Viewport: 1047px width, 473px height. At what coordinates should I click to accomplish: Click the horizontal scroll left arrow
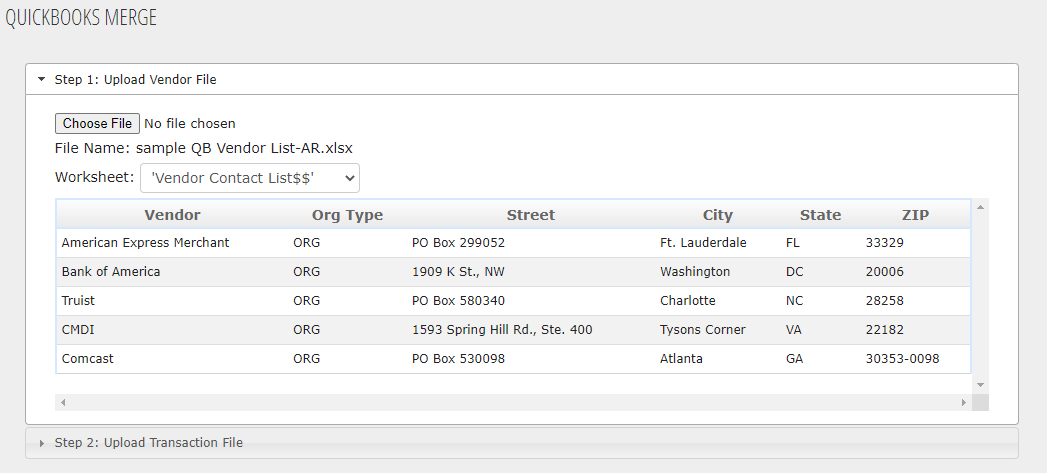63,402
